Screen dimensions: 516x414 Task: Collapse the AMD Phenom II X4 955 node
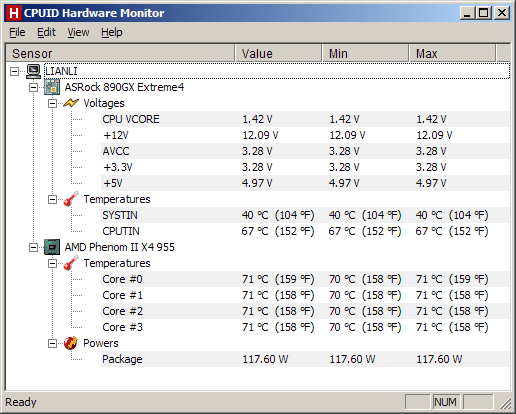(33, 247)
